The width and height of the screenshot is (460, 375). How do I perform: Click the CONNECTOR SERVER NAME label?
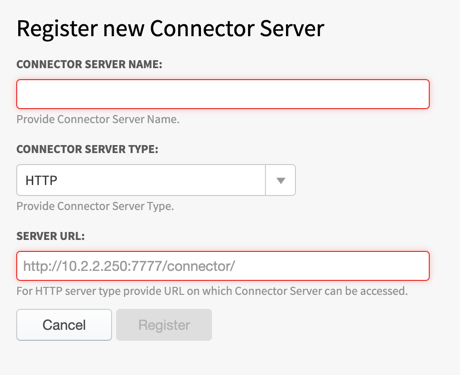pos(89,64)
